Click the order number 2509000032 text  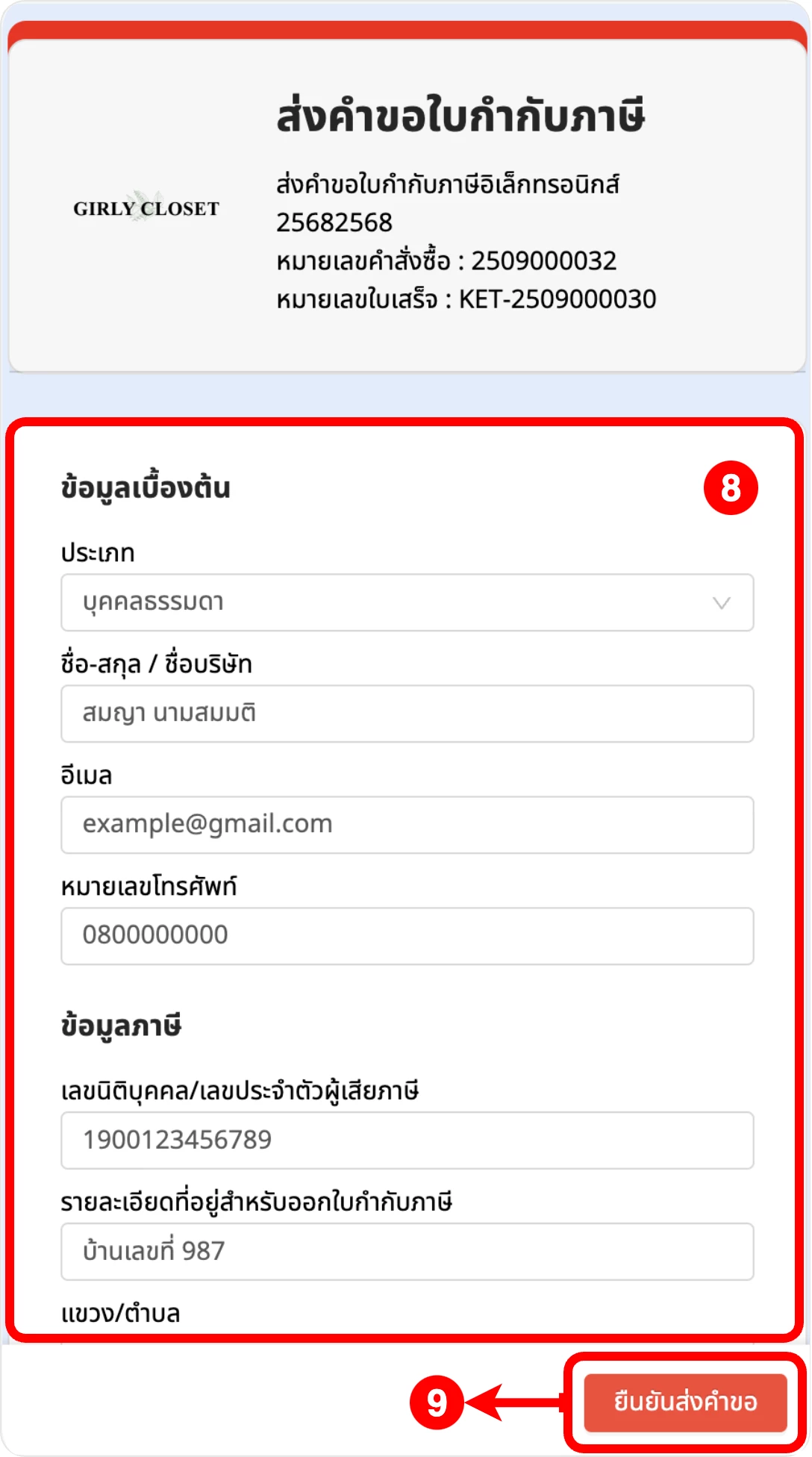(543, 261)
